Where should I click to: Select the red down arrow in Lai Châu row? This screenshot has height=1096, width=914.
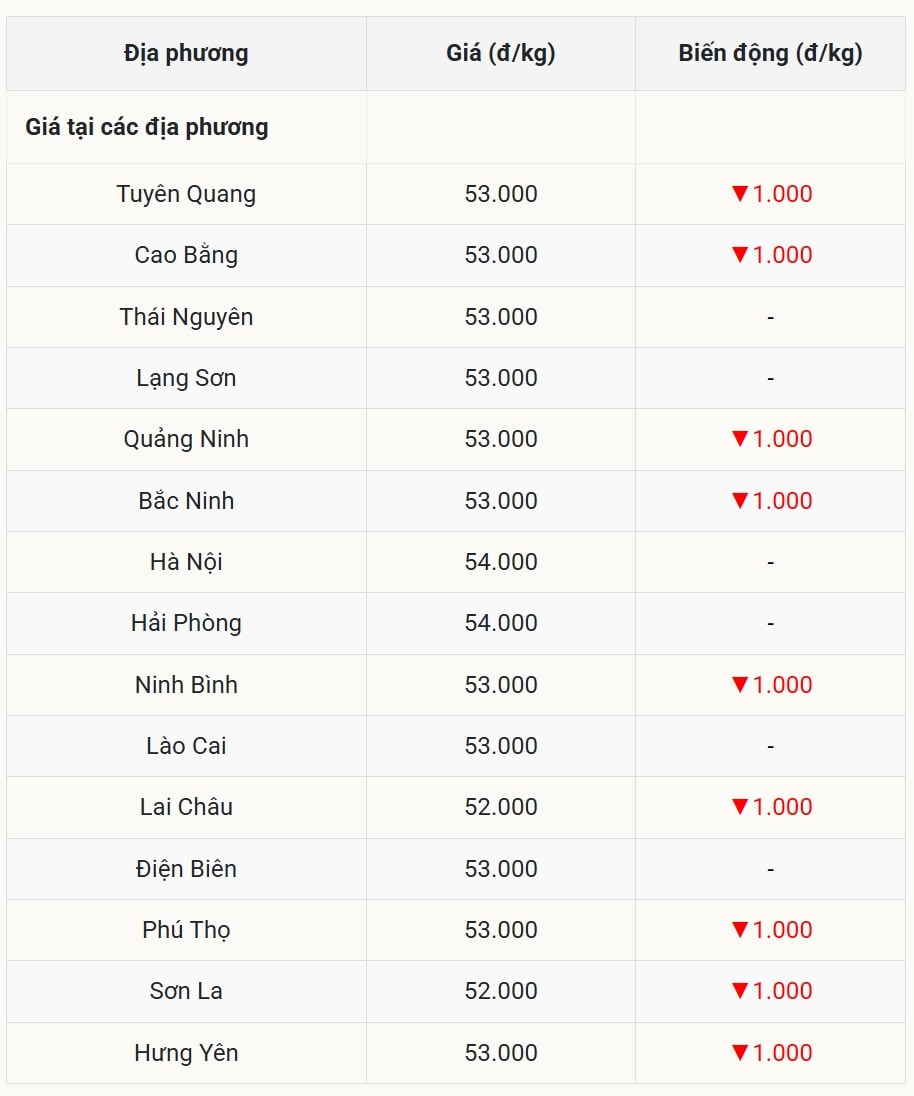tap(740, 807)
